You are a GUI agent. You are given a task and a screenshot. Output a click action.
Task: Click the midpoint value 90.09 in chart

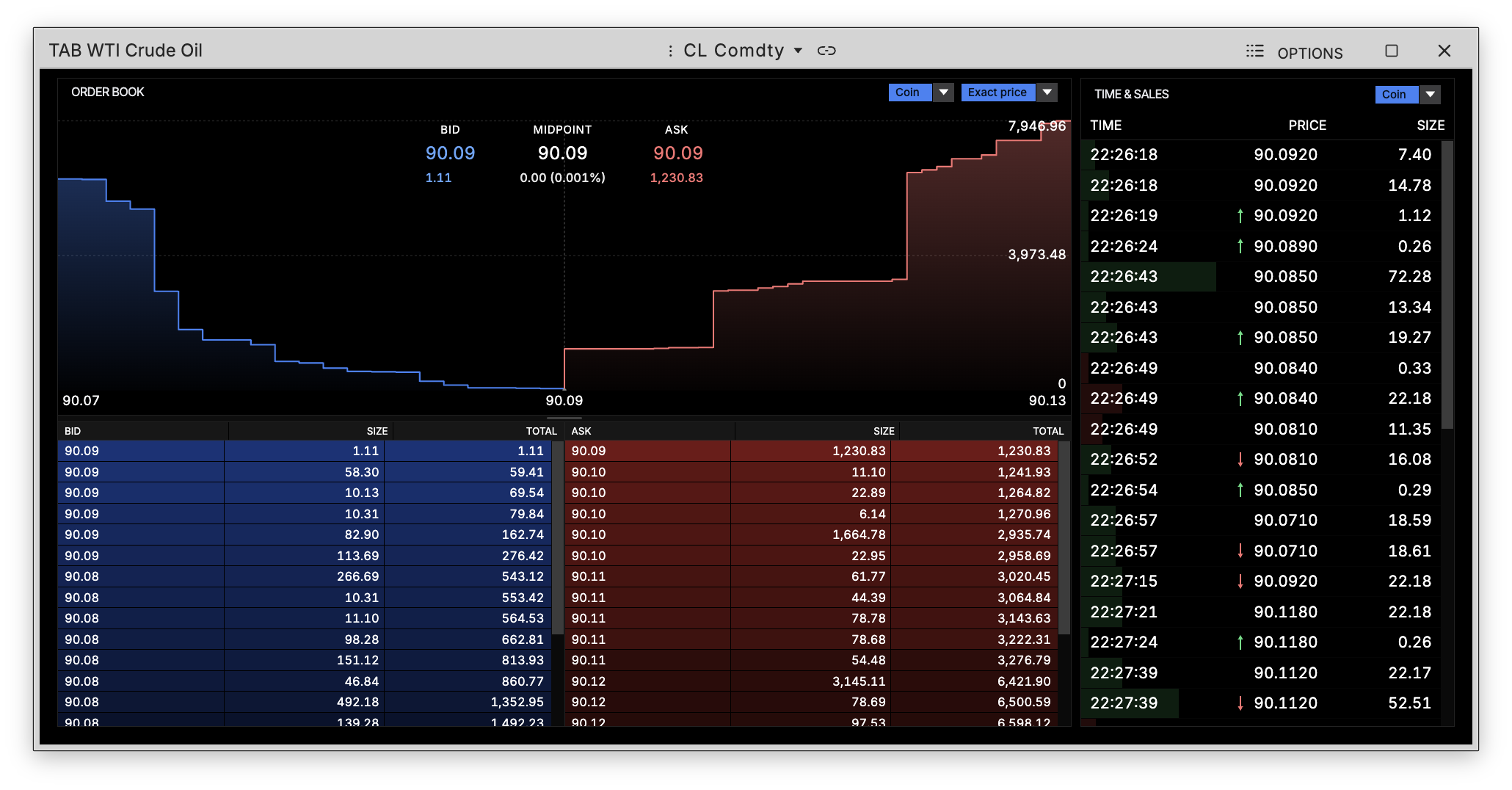point(563,153)
